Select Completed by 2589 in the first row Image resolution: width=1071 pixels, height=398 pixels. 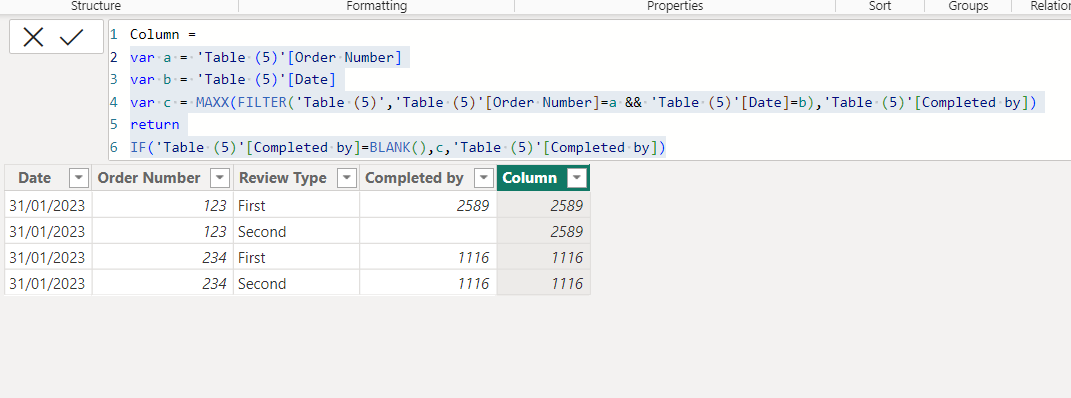[428, 205]
